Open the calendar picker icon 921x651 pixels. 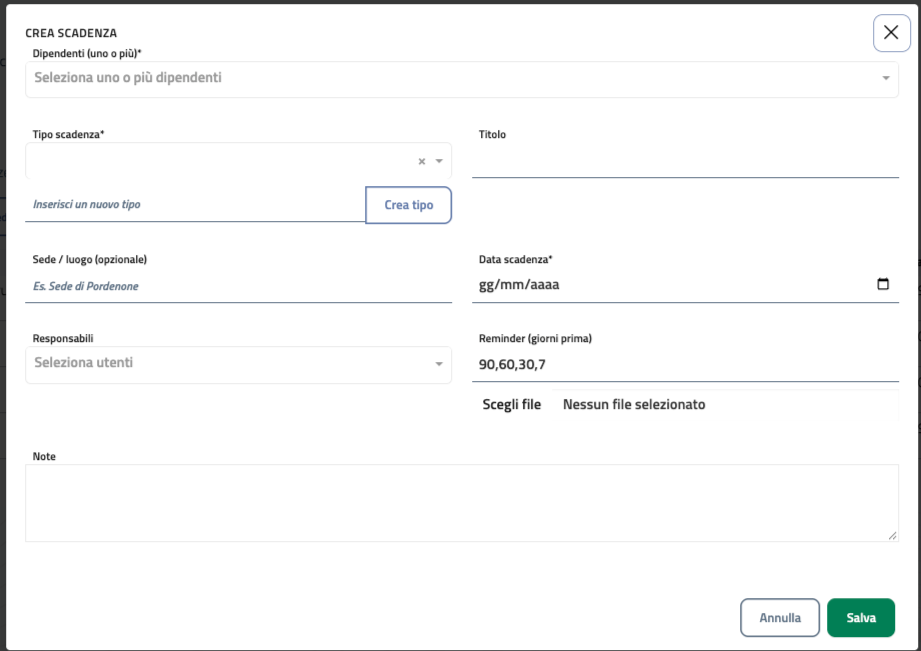pyautogui.click(x=883, y=284)
